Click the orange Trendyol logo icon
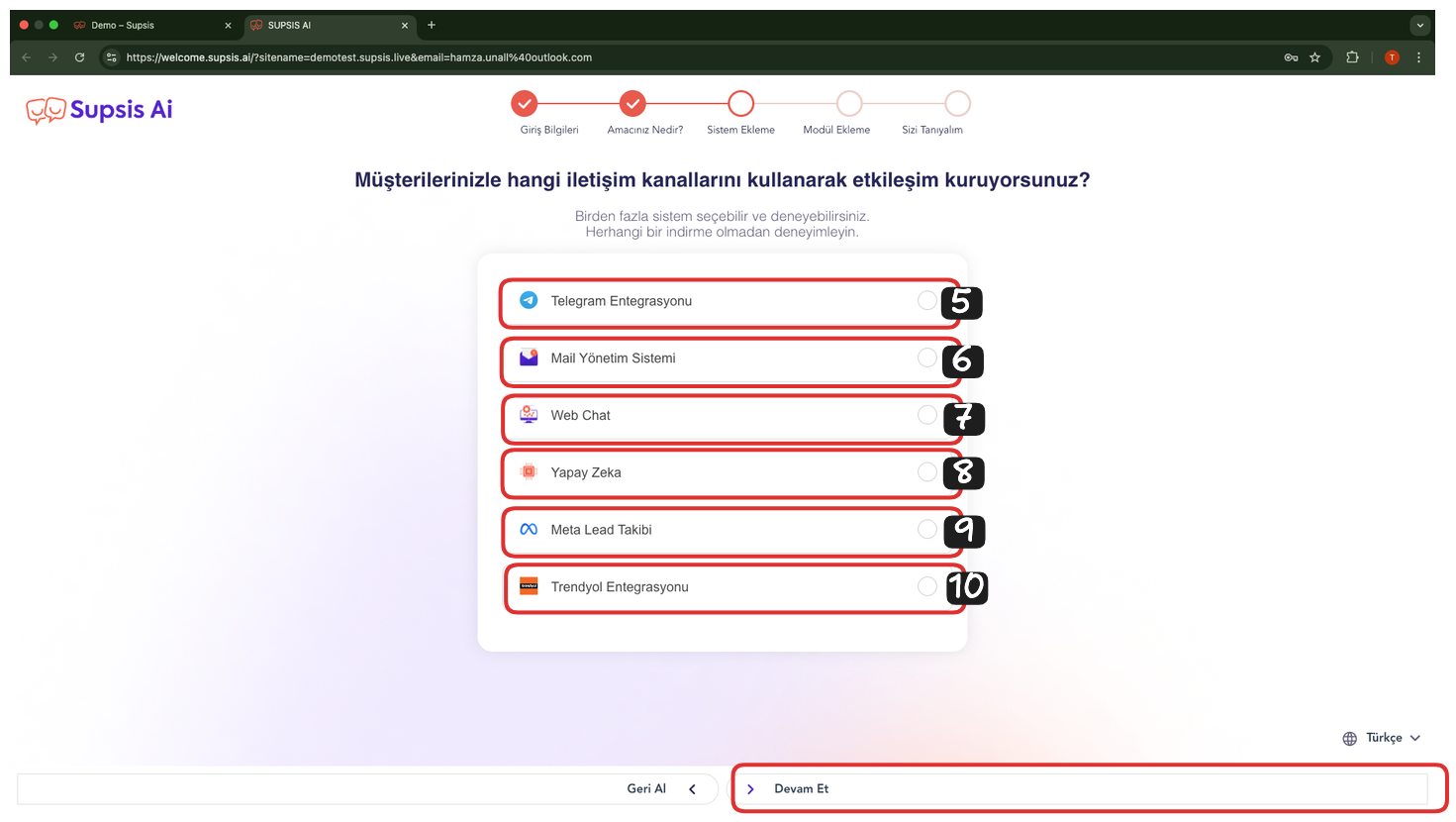Image resolution: width=1456 pixels, height=822 pixels. [529, 586]
